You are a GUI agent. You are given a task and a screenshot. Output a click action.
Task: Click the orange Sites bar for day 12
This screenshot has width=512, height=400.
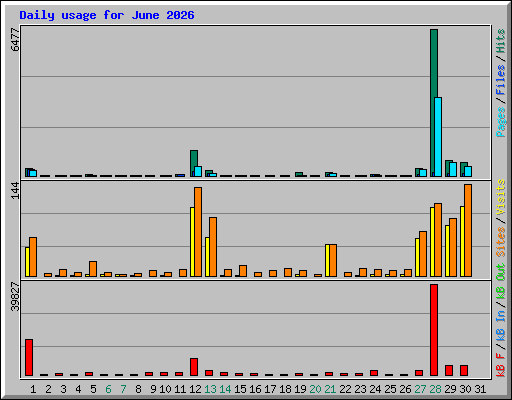198,232
